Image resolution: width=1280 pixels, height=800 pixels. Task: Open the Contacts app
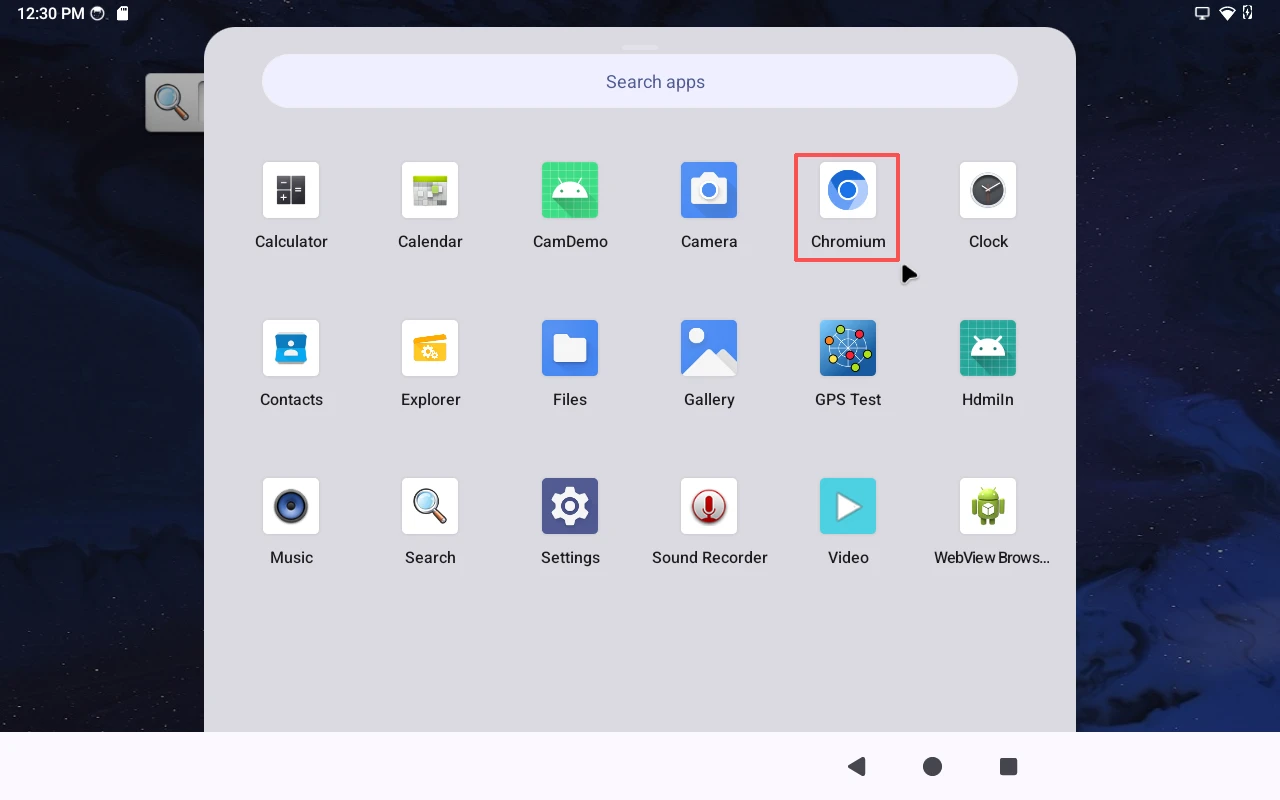click(291, 348)
